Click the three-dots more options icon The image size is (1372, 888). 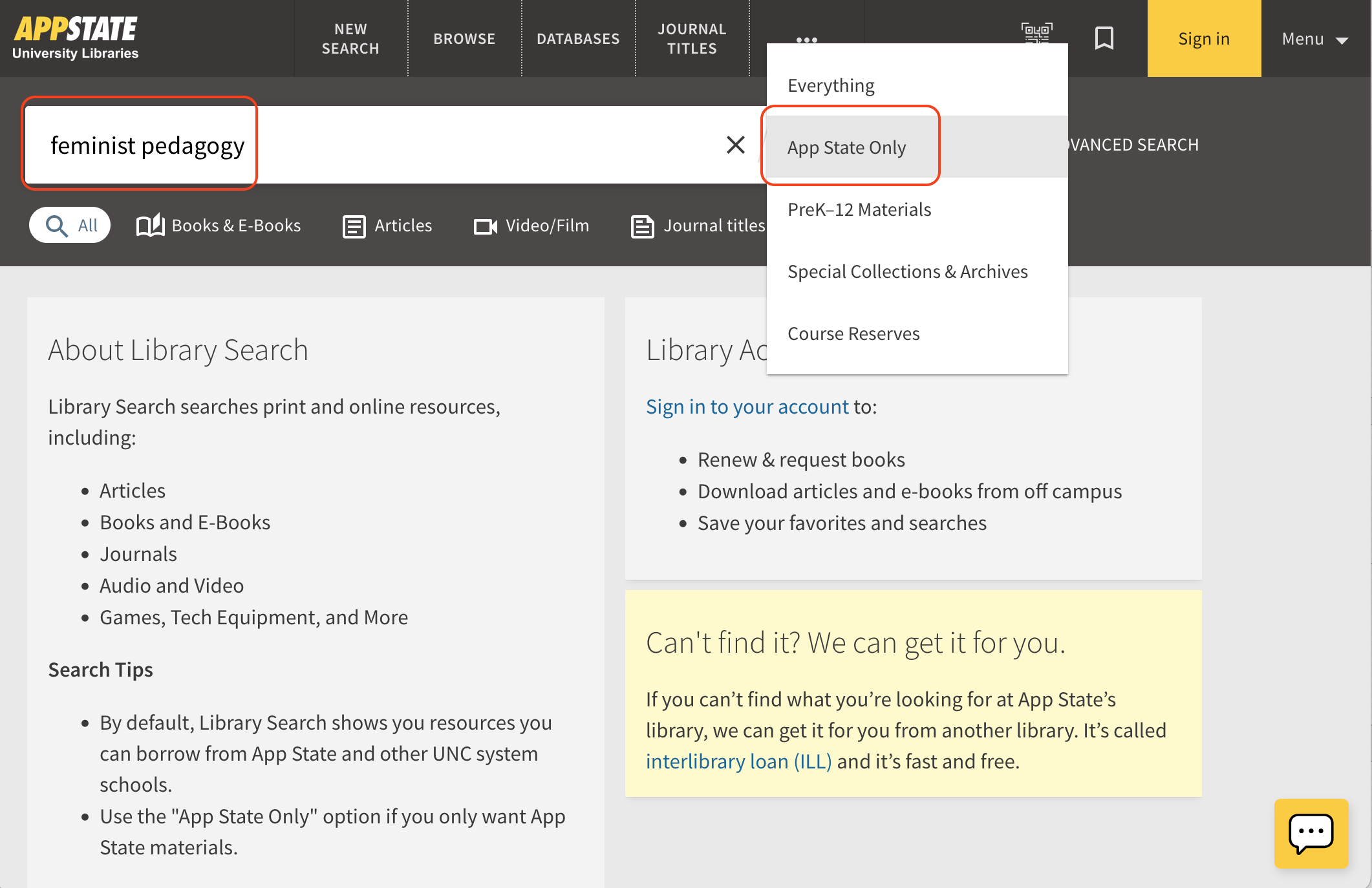pyautogui.click(x=806, y=39)
